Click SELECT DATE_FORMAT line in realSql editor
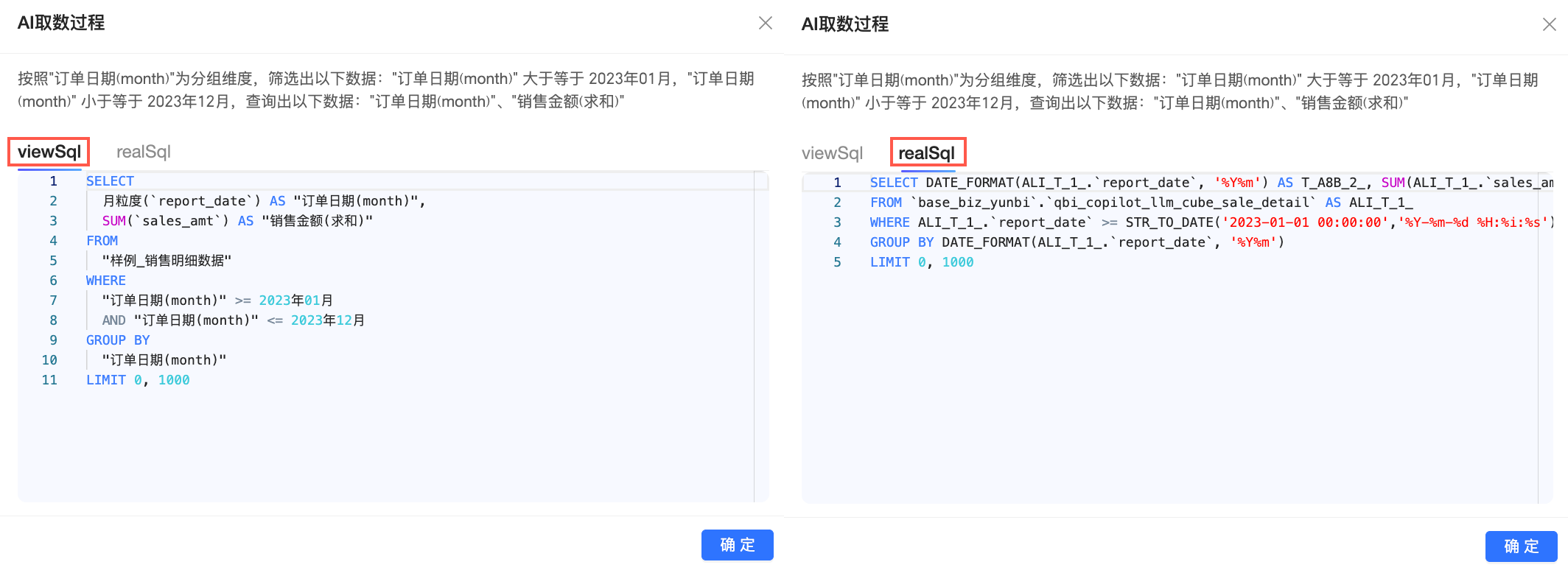This screenshot has width=1568, height=573. [x=1211, y=183]
